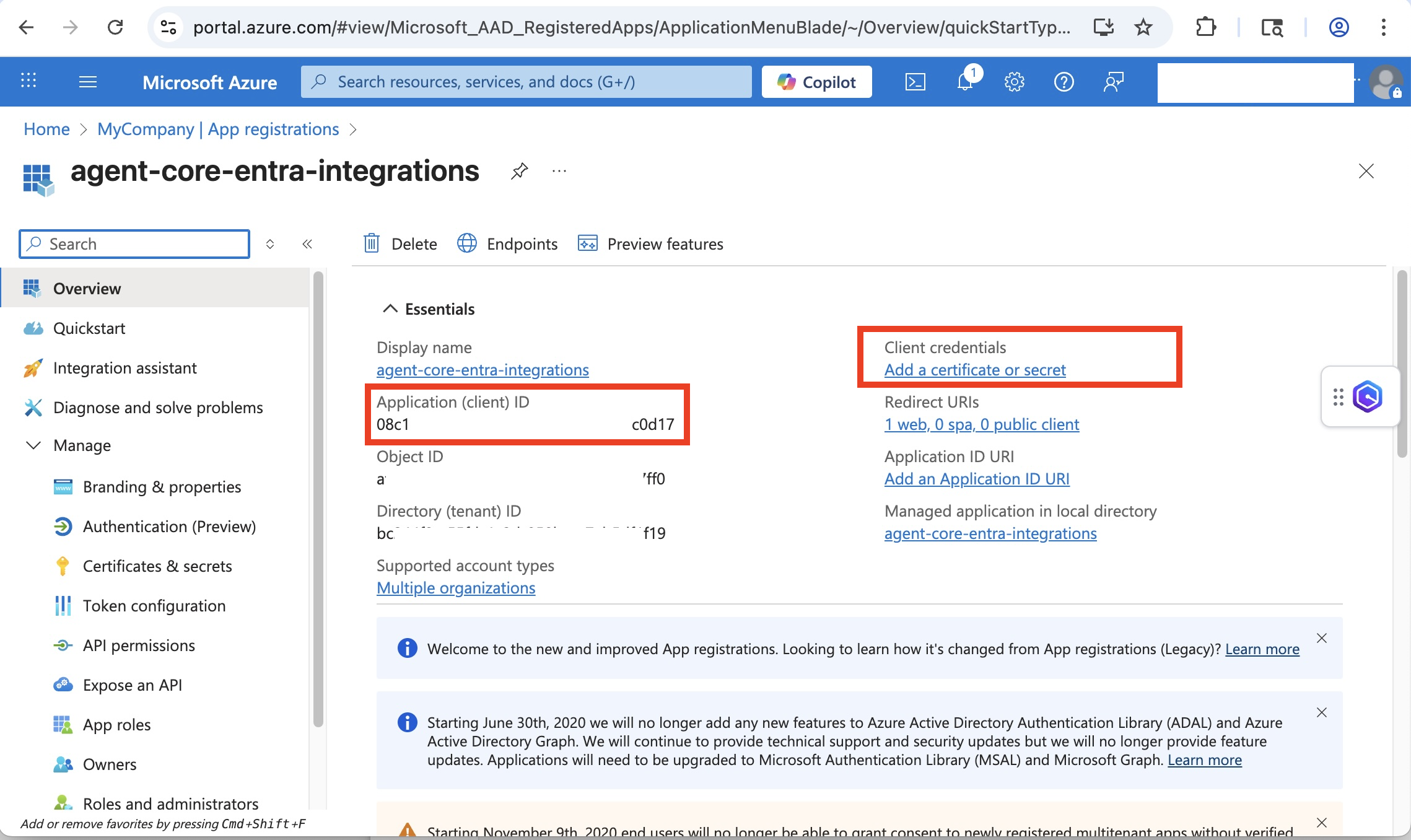Open the Help question mark icon
The width and height of the screenshot is (1411, 840).
(1064, 82)
